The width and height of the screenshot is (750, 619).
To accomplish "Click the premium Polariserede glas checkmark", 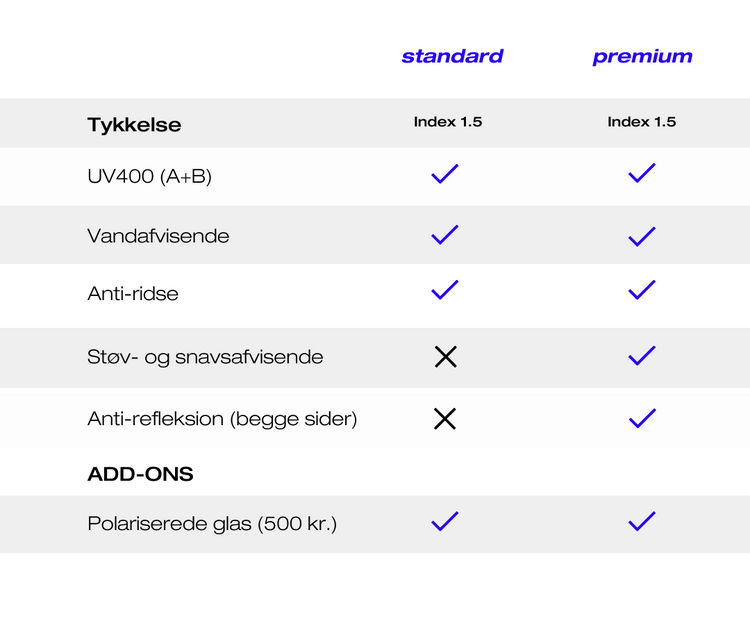I will tap(642, 521).
